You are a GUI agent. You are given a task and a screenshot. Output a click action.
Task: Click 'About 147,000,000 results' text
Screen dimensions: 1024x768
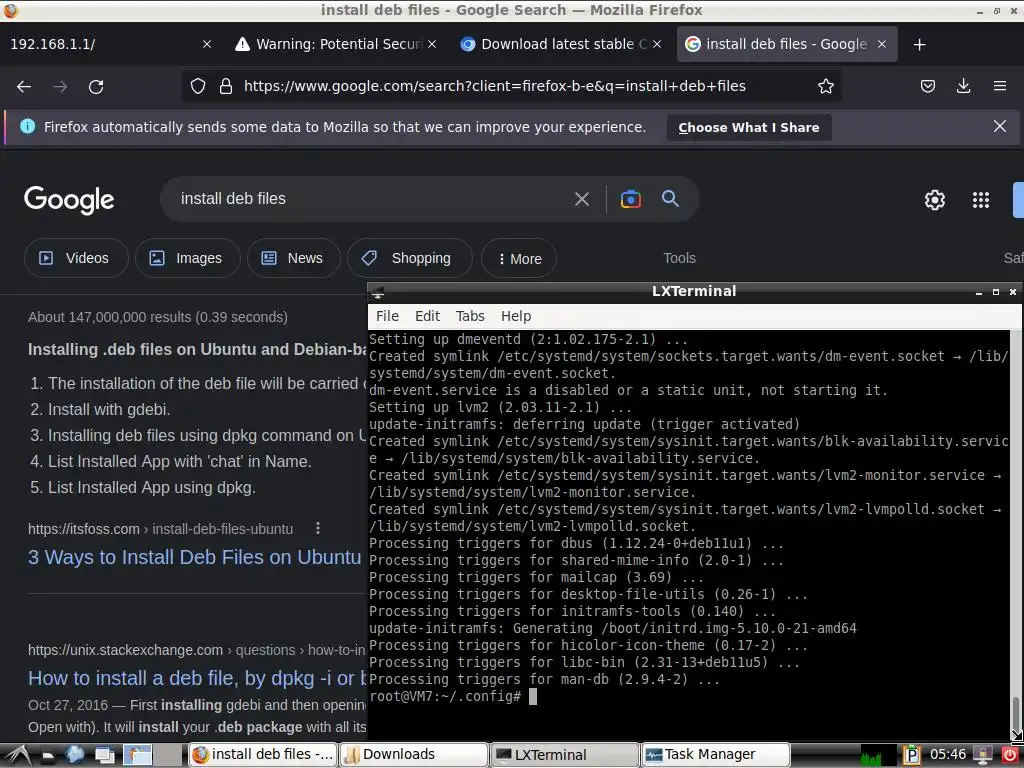157,317
